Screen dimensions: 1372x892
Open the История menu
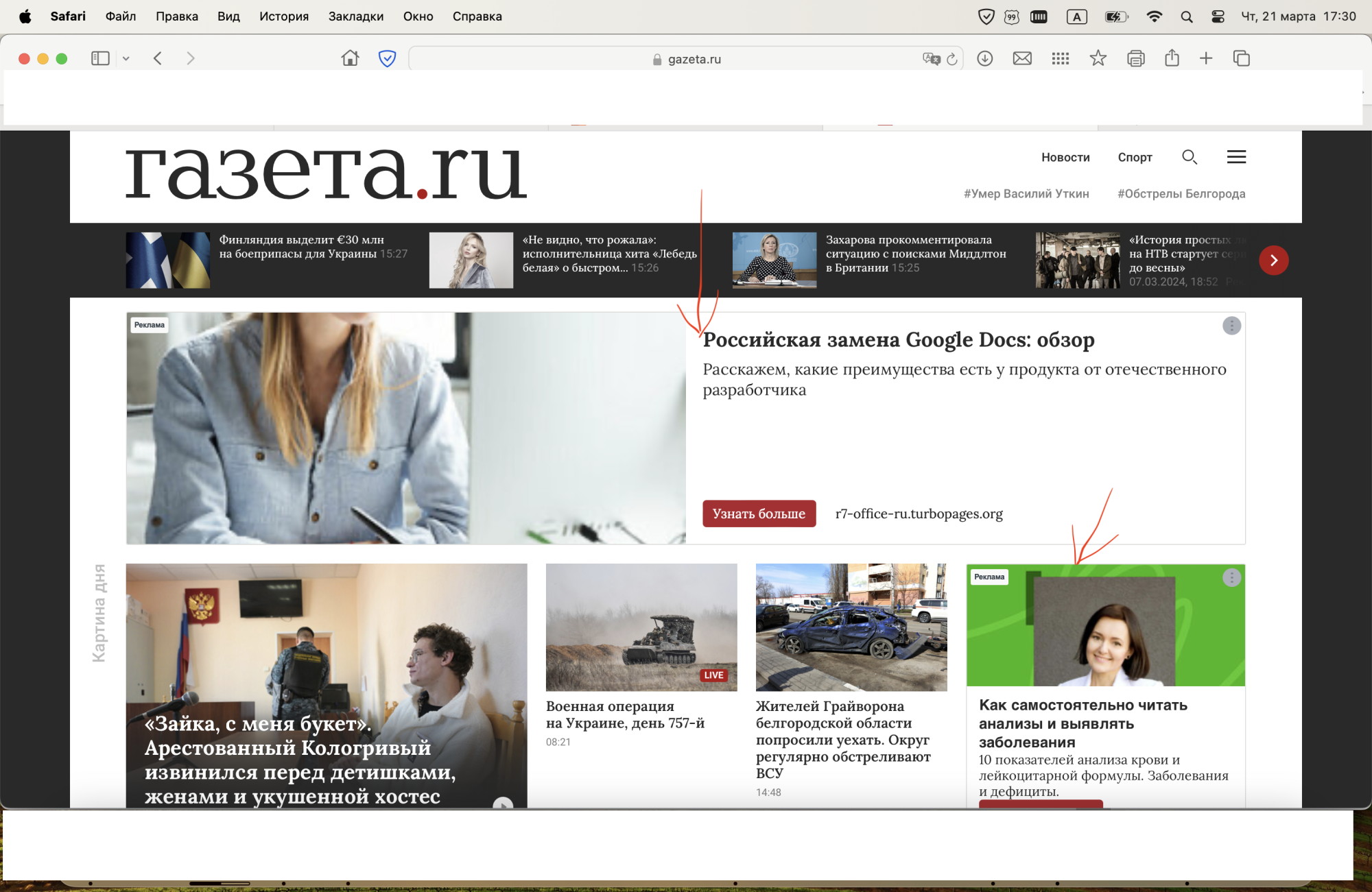[283, 16]
